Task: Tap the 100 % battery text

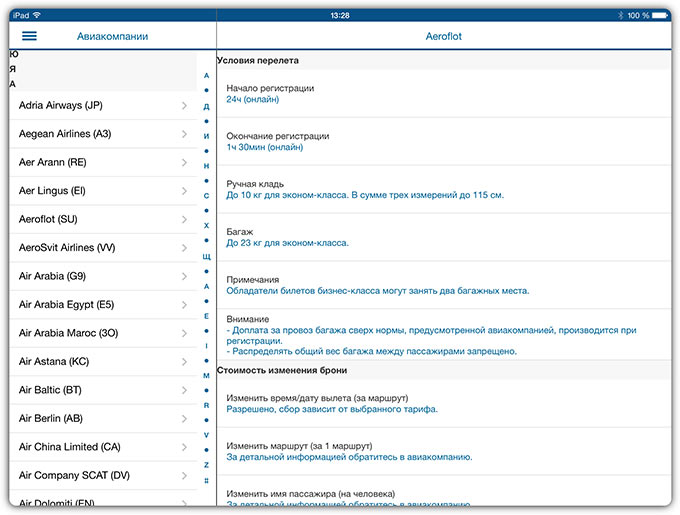Action: click(x=638, y=15)
